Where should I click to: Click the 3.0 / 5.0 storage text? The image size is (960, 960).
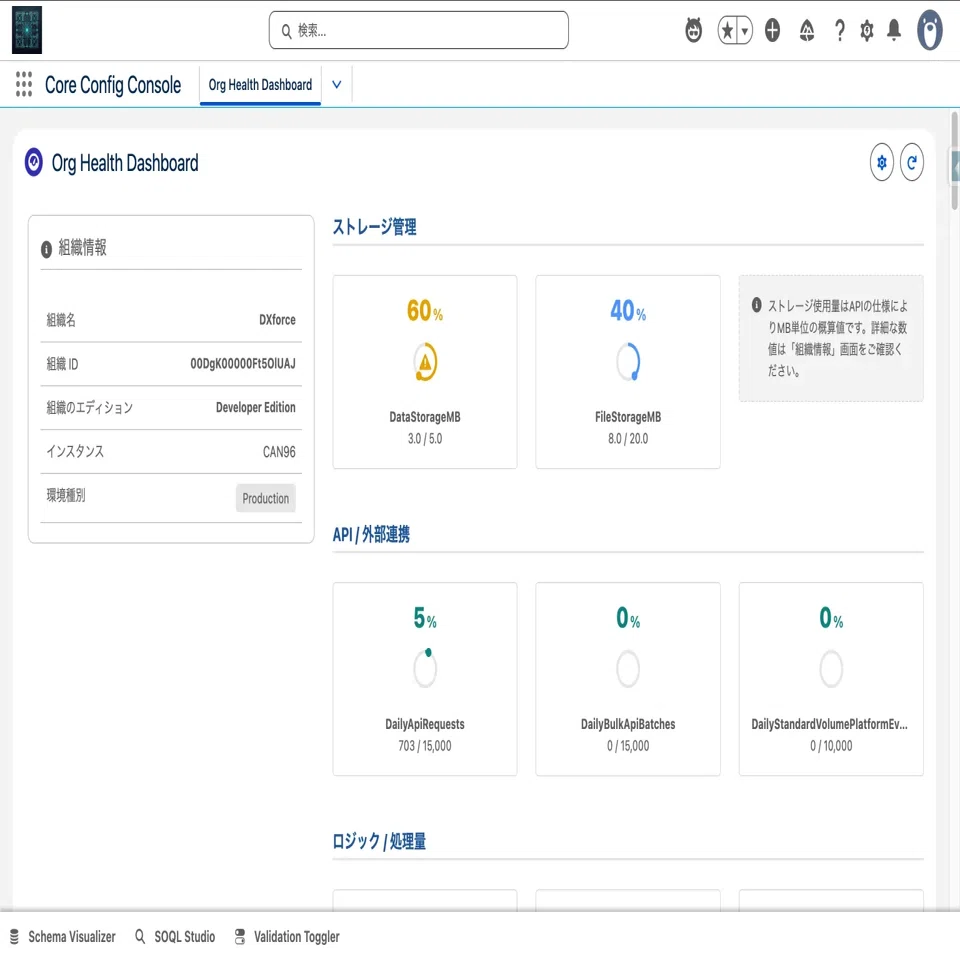pyautogui.click(x=425, y=438)
